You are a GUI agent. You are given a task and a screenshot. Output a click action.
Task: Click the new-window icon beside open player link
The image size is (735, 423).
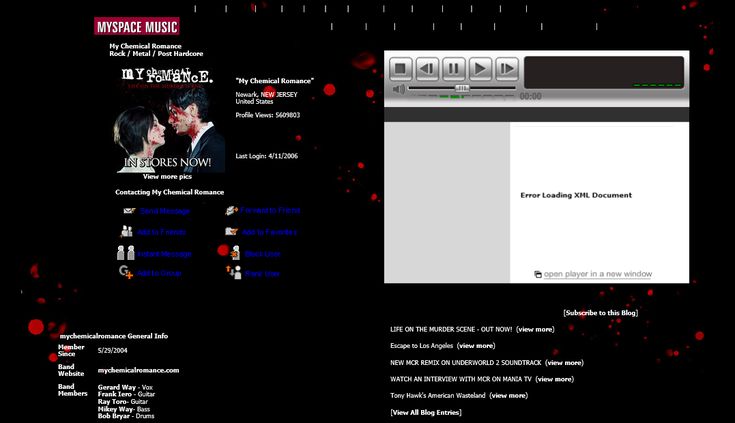(x=538, y=274)
